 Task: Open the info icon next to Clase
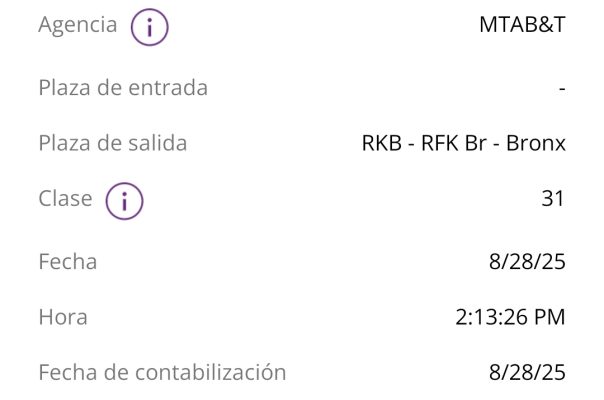pyautogui.click(x=124, y=200)
